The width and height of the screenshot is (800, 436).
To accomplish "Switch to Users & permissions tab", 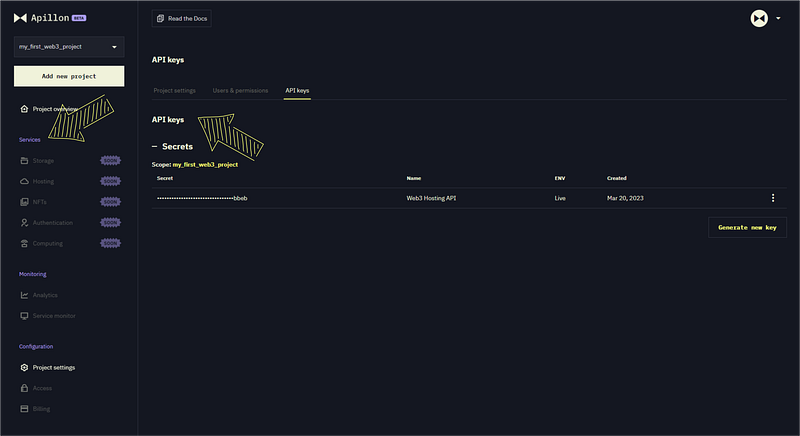I will (x=240, y=91).
